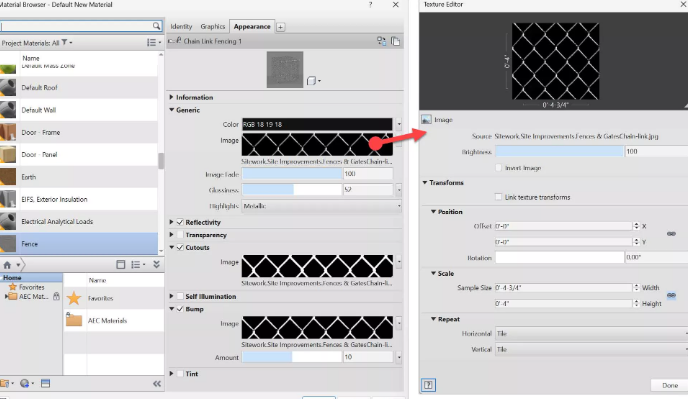The image size is (688, 399).
Task: Collapse the Scale section
Action: 434,273
